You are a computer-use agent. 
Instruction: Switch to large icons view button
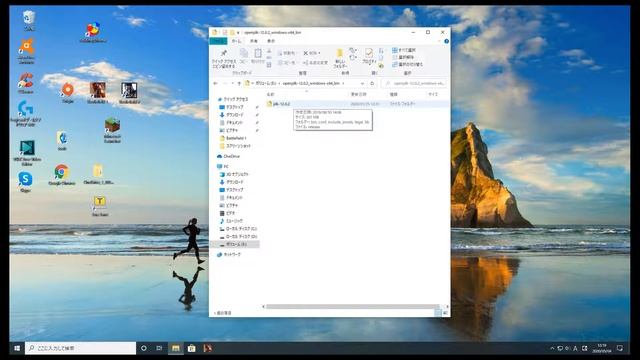pos(445,313)
